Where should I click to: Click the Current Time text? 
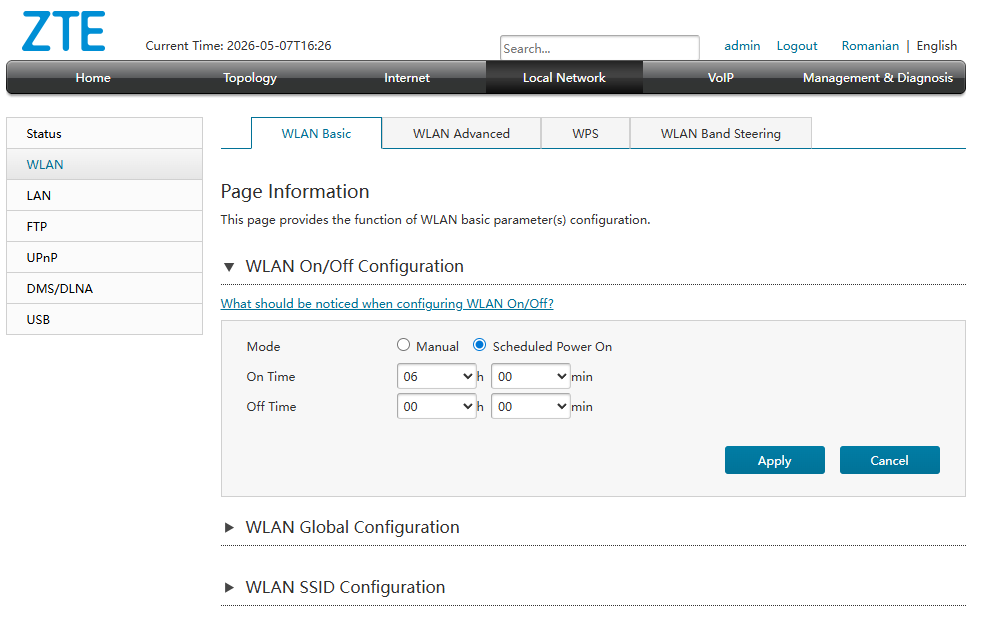point(239,46)
